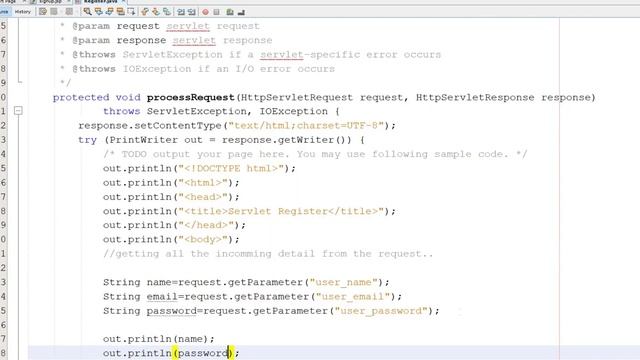
Task: Click the "<title>Servlet Register</title>" string
Action: click(281, 211)
